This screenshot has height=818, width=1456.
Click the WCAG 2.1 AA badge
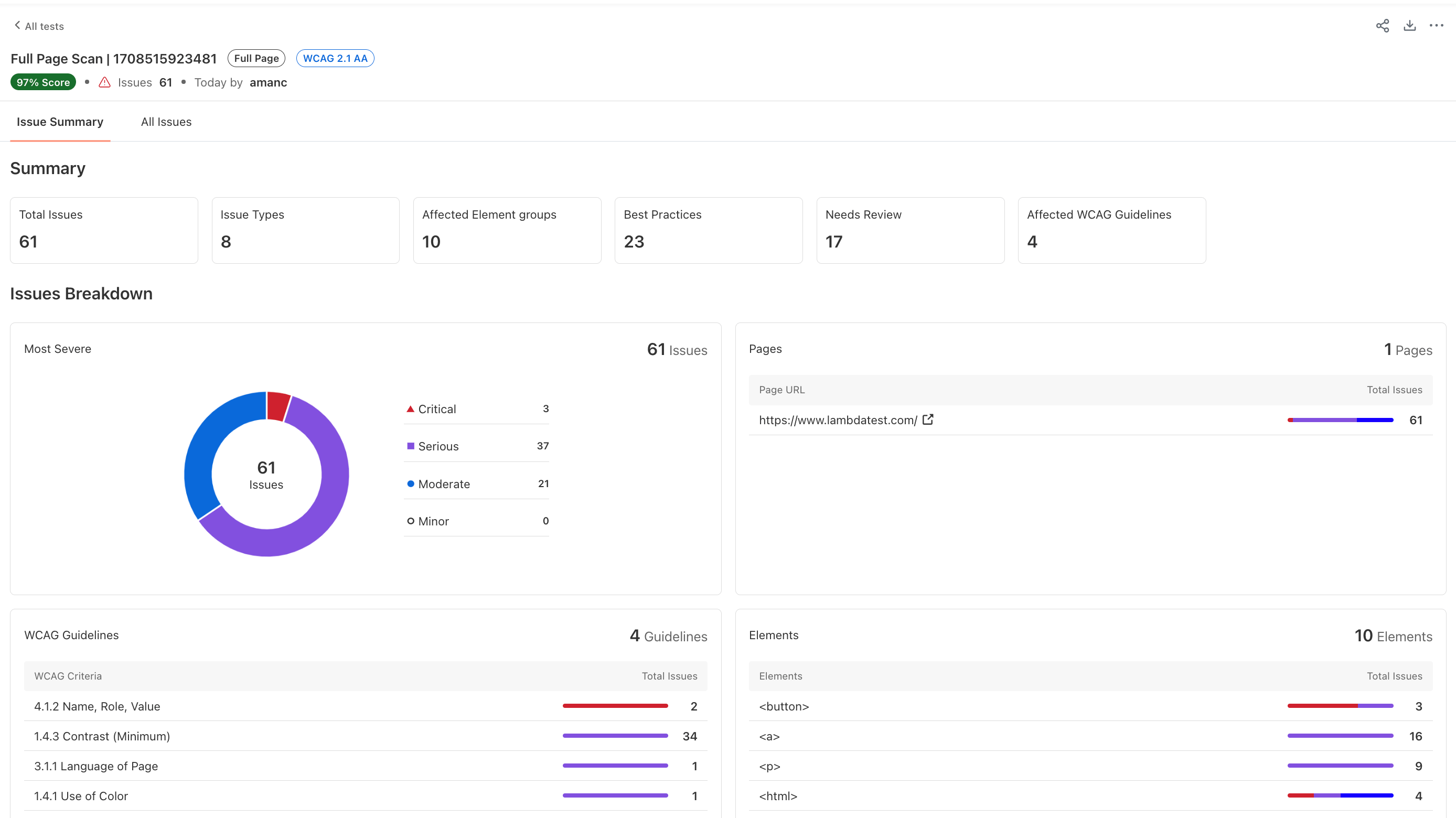(x=335, y=58)
